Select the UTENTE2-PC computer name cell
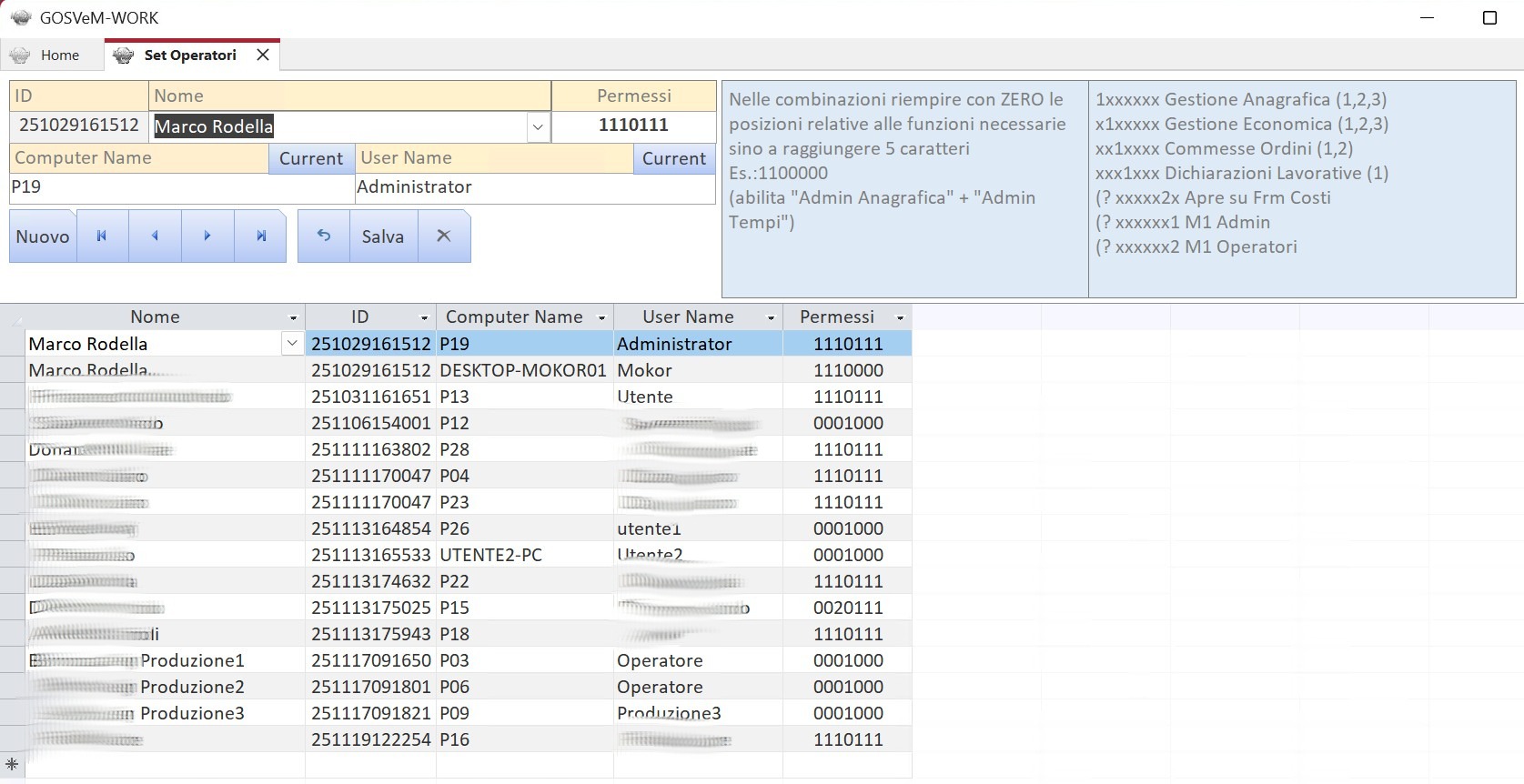1524x784 pixels. [524, 555]
